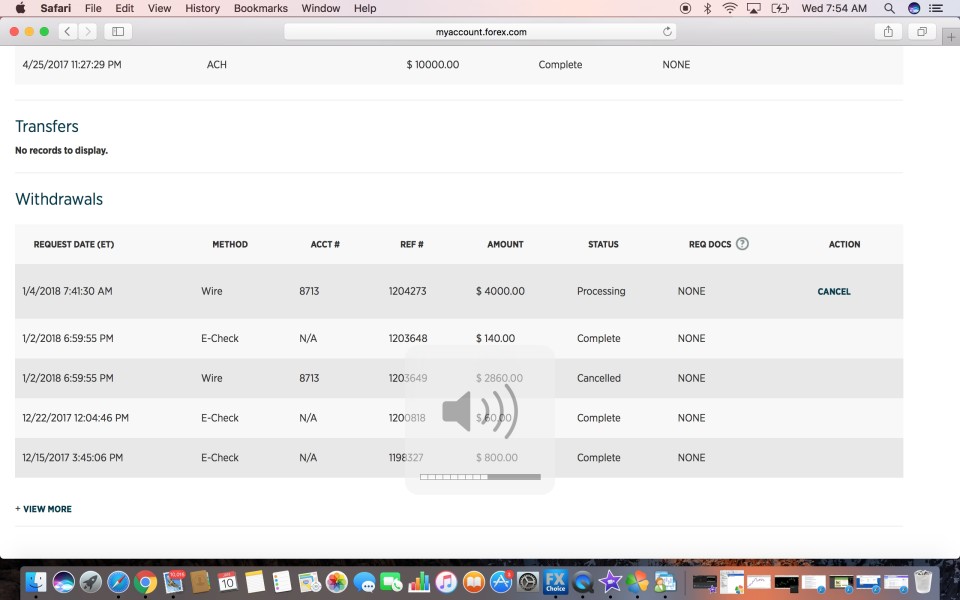Open Finder from the Dock
Image resolution: width=960 pixels, height=600 pixels.
click(36, 582)
